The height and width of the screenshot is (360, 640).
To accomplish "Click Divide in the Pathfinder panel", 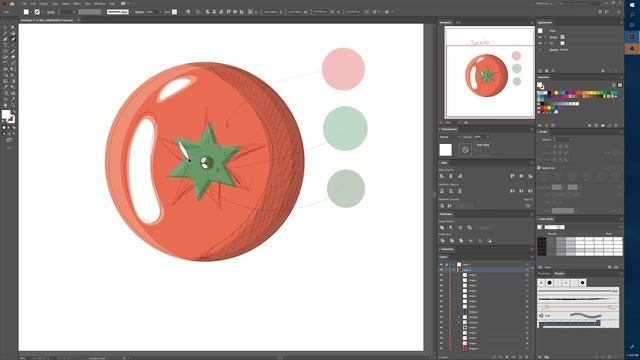I will 442,241.
